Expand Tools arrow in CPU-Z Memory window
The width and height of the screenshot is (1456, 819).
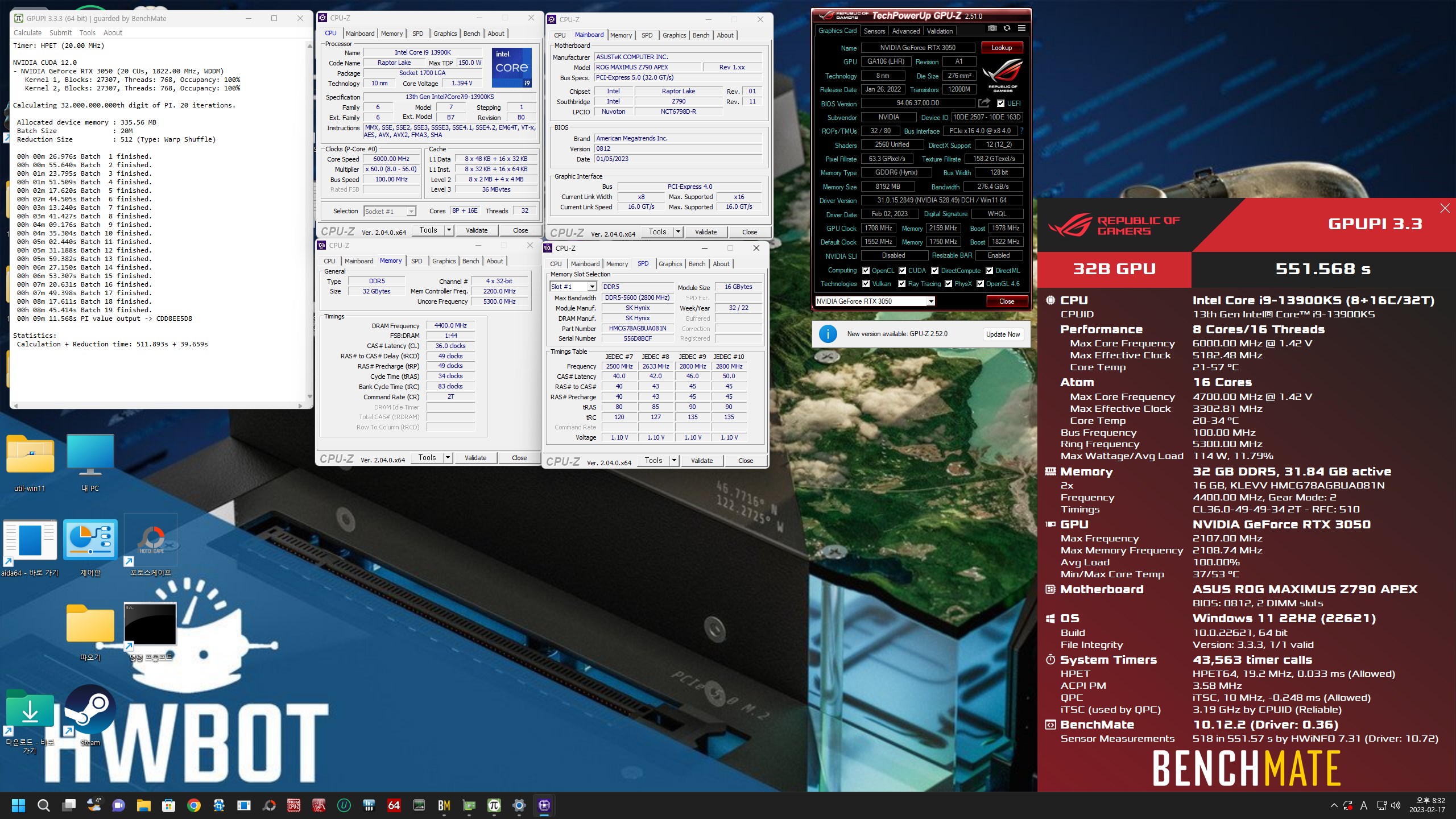tap(448, 458)
